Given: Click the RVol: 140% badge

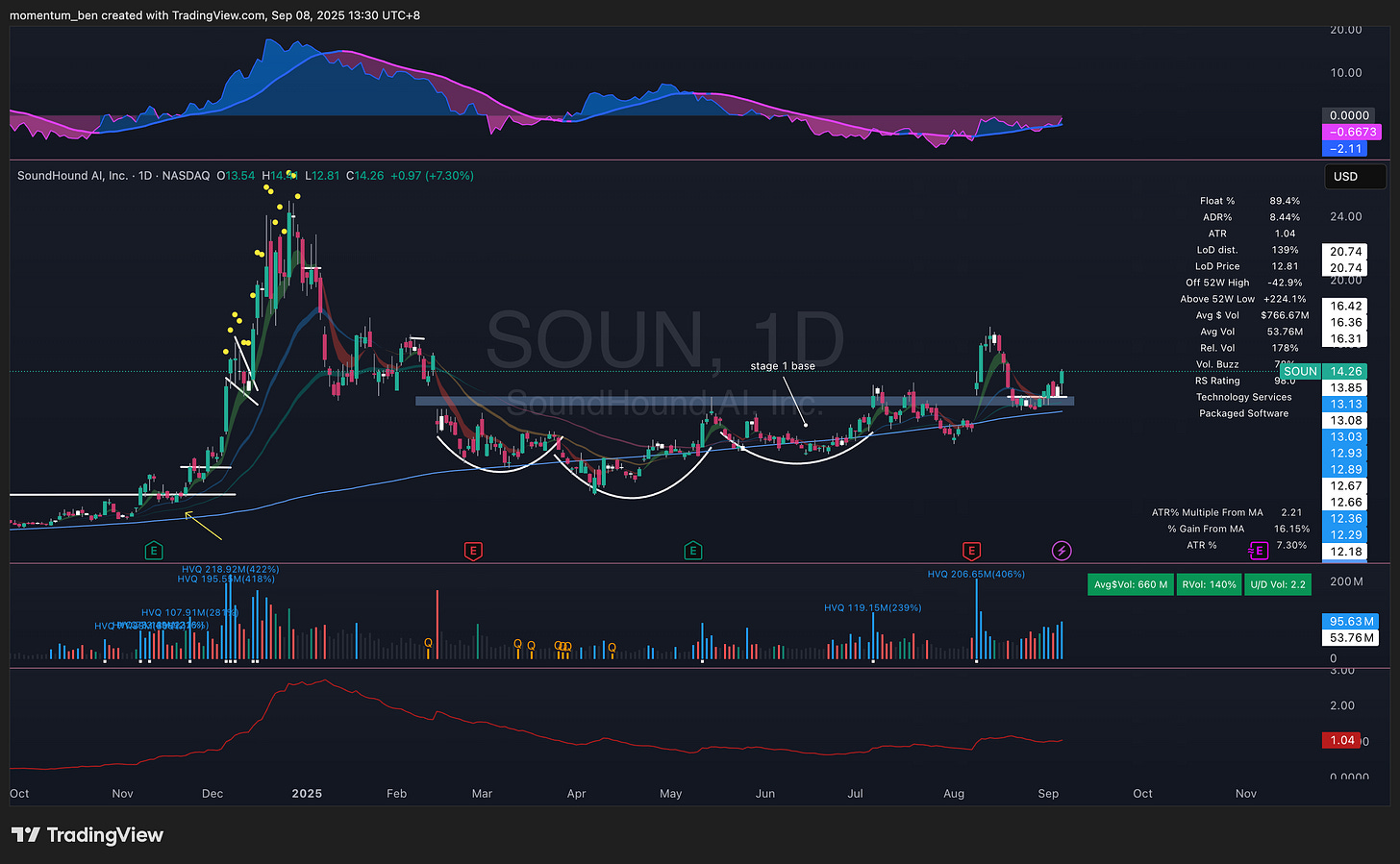Looking at the screenshot, I should tap(1209, 584).
